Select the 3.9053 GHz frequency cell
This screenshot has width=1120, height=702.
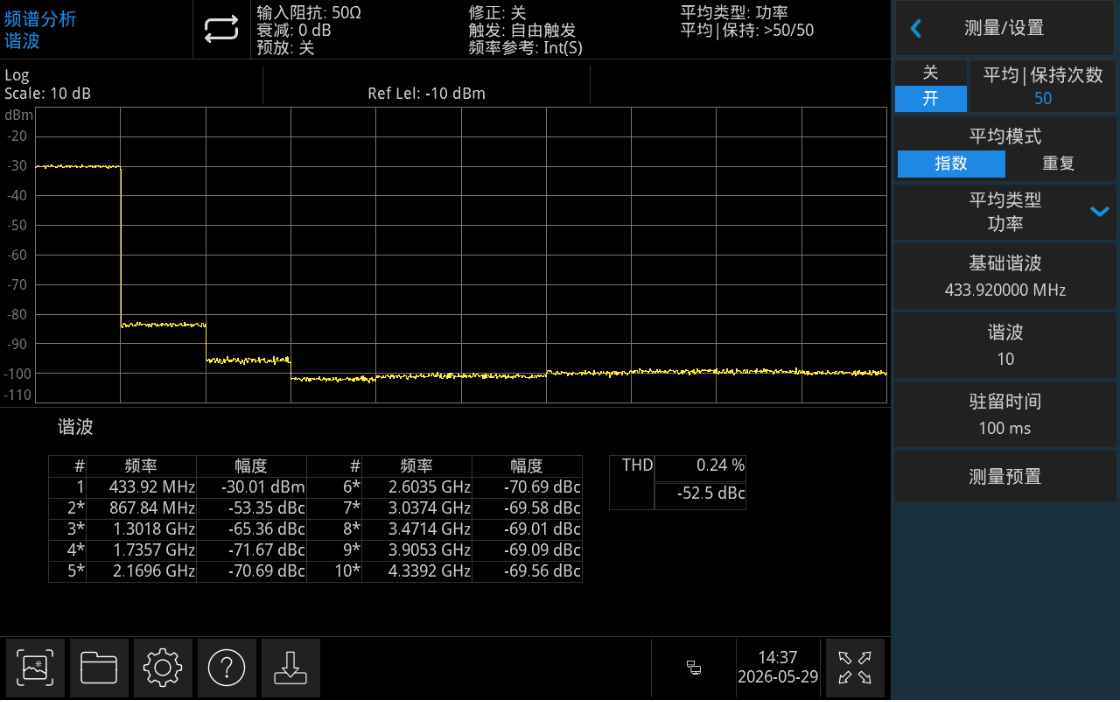coord(417,550)
